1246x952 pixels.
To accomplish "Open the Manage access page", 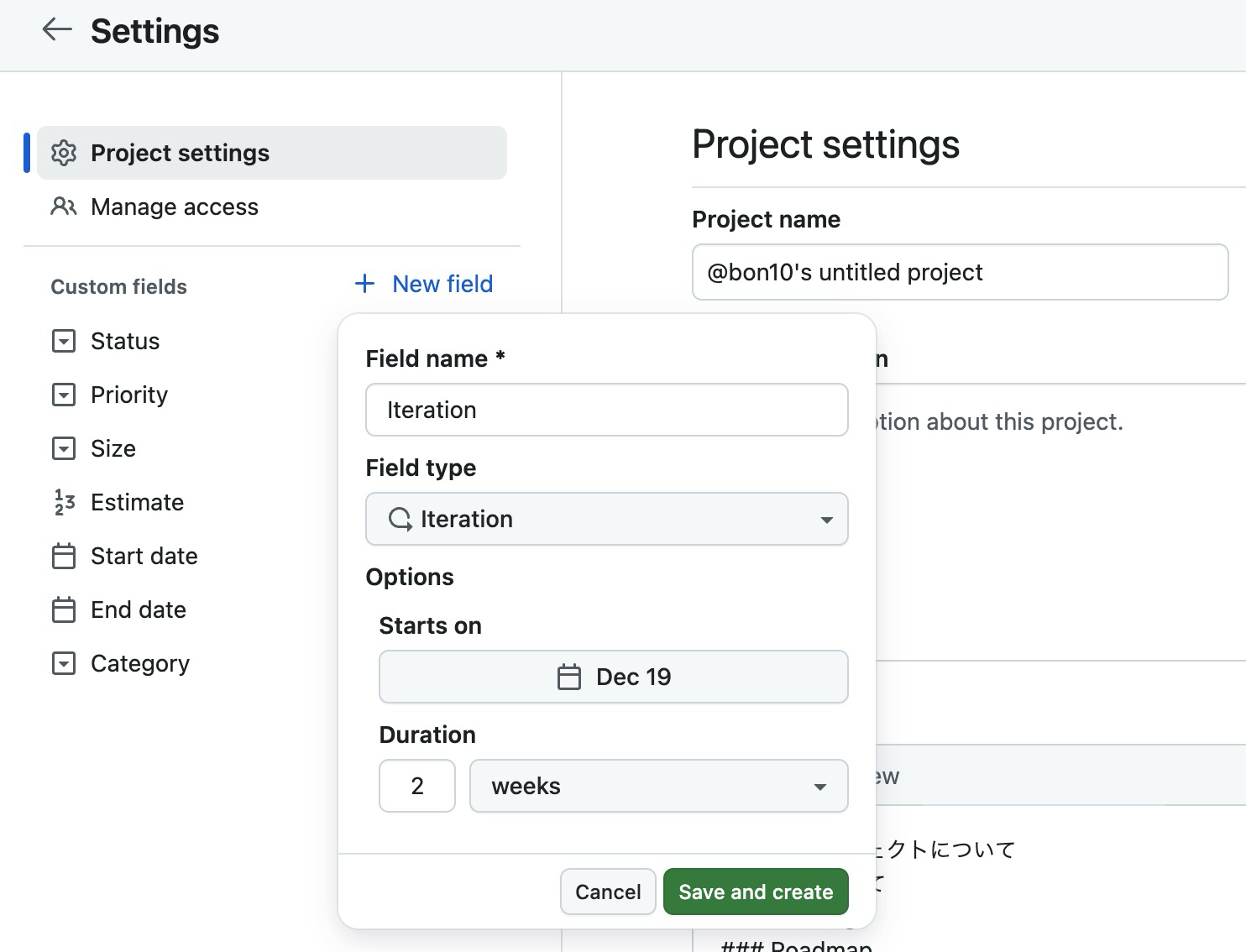I will point(175,207).
